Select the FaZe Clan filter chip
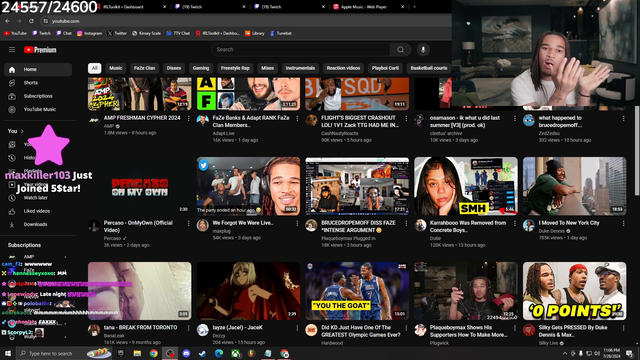Image resolution: width=640 pixels, height=360 pixels. [x=144, y=68]
